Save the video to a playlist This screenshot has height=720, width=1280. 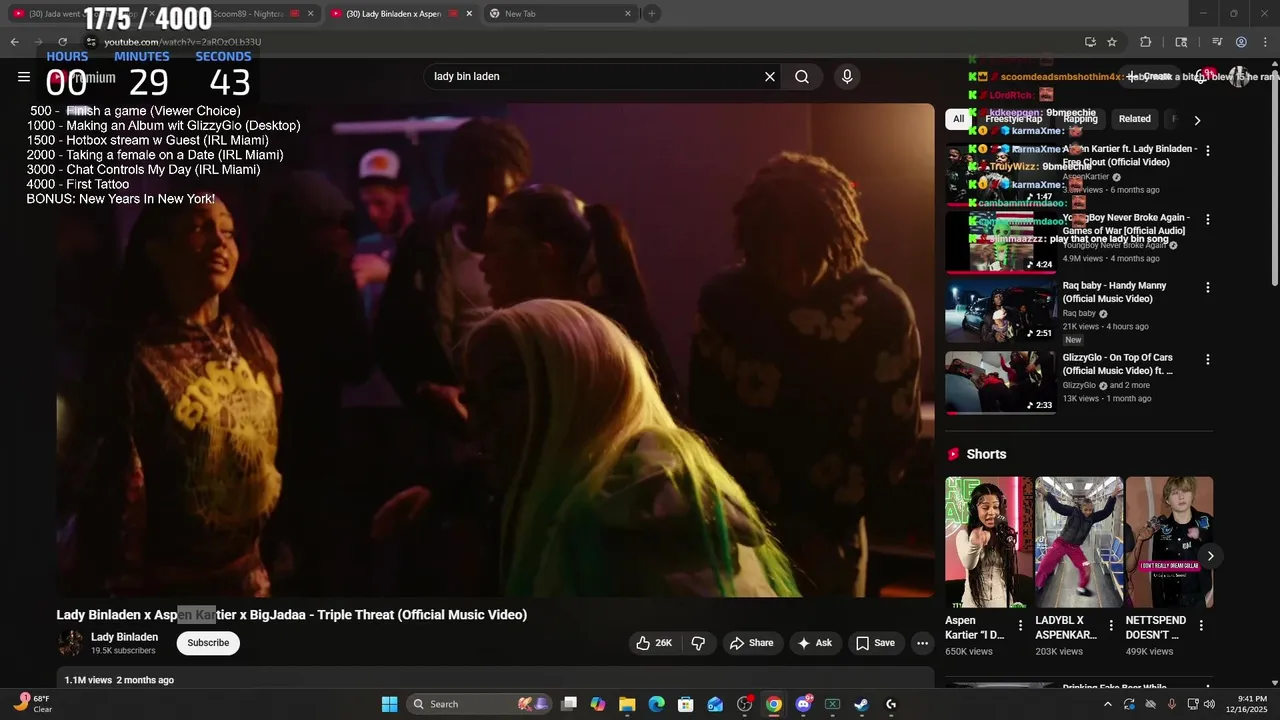pos(875,643)
